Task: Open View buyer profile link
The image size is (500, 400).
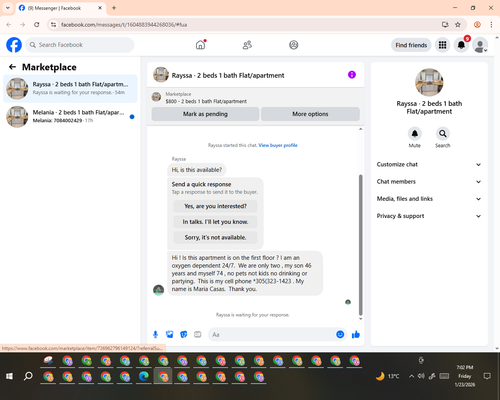Action: point(278,145)
